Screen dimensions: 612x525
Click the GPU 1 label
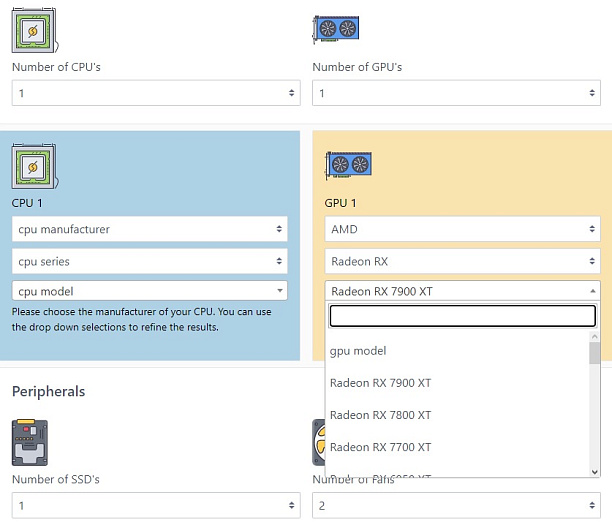[340, 203]
